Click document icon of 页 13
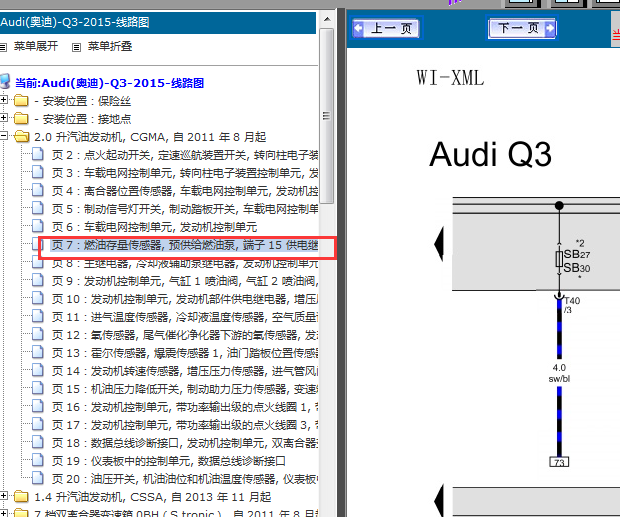 coord(38,352)
